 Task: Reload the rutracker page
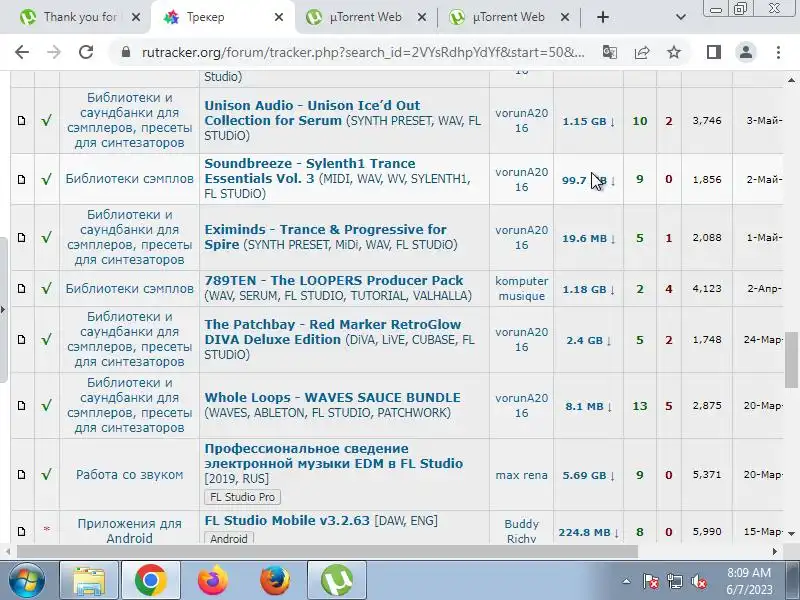coord(86,52)
